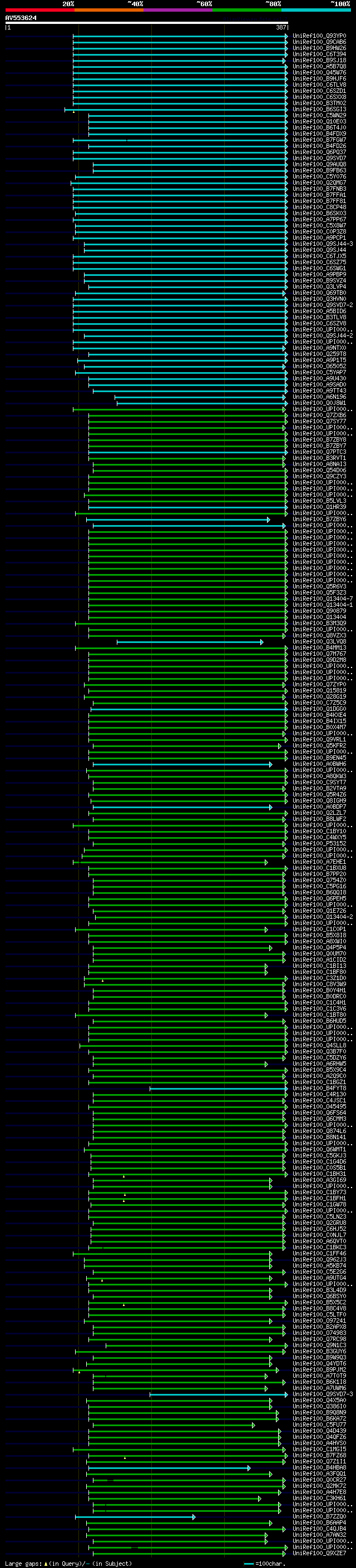
Task: Open the last hit UniRef100_Q9XZE7
Action: click(319, 1553)
